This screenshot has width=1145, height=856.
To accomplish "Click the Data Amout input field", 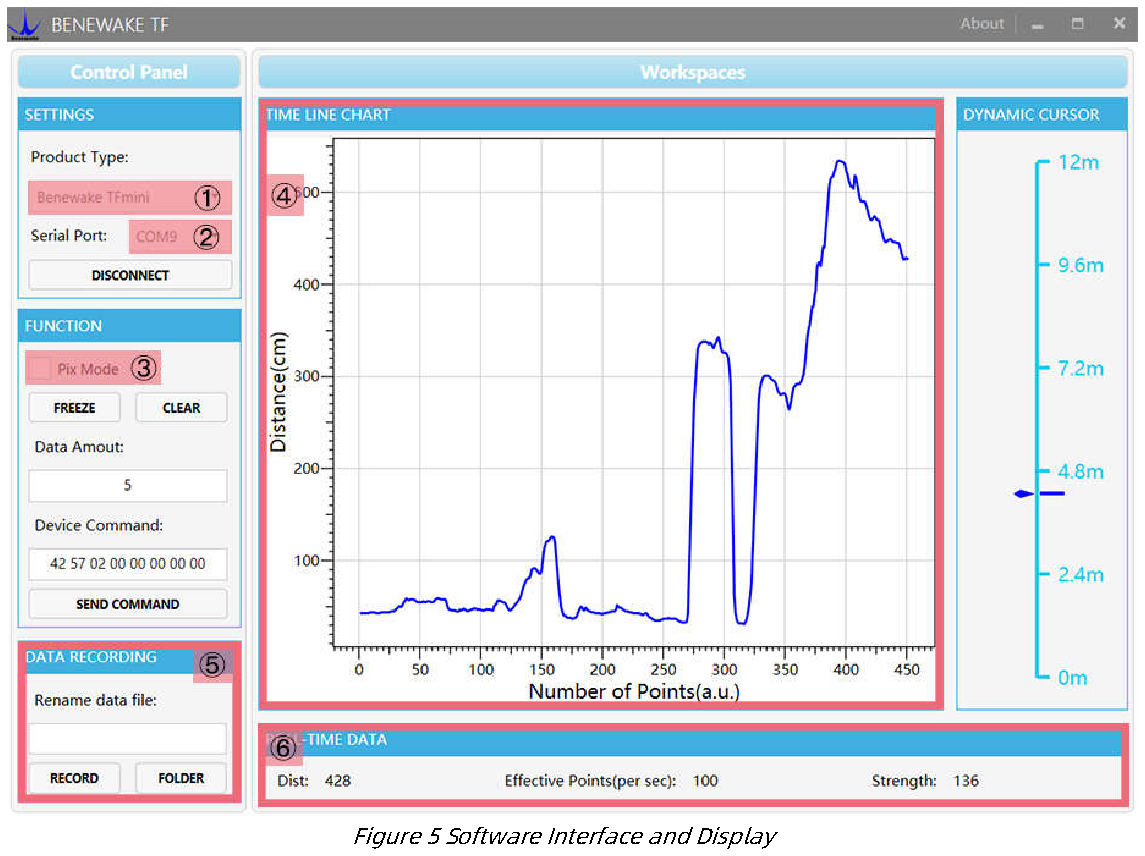I will coord(128,485).
